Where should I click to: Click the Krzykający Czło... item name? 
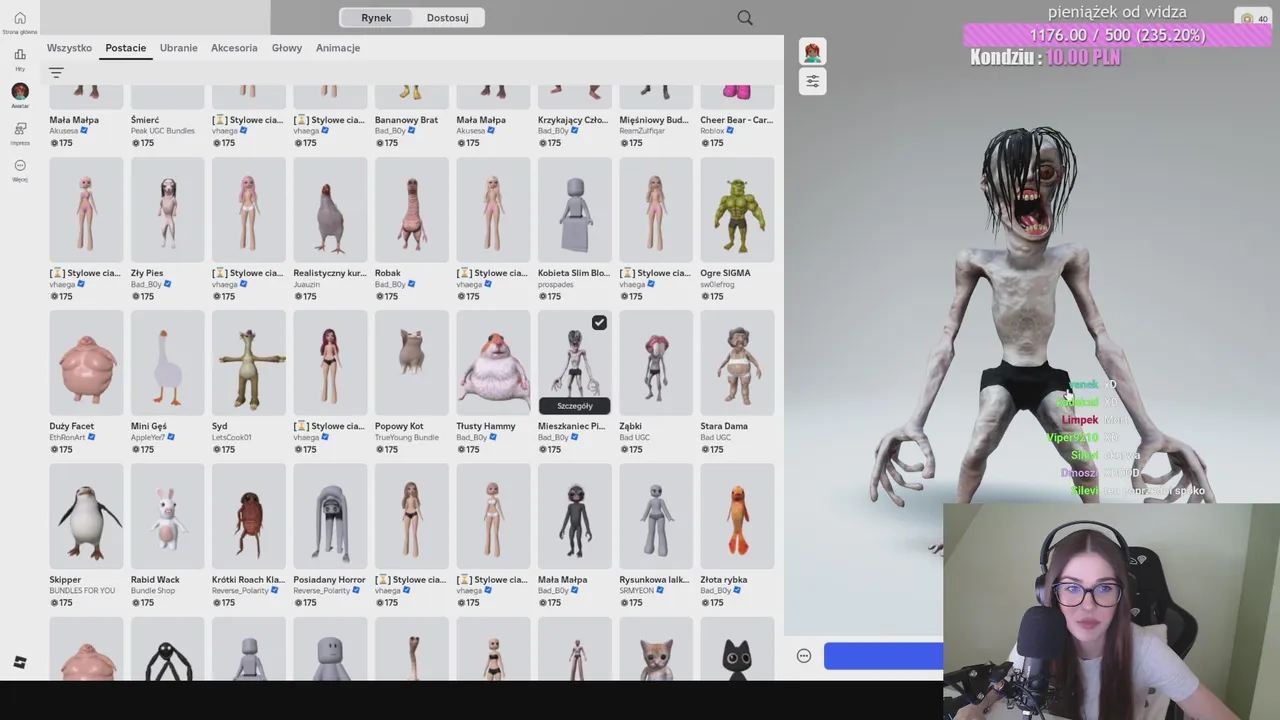click(573, 120)
